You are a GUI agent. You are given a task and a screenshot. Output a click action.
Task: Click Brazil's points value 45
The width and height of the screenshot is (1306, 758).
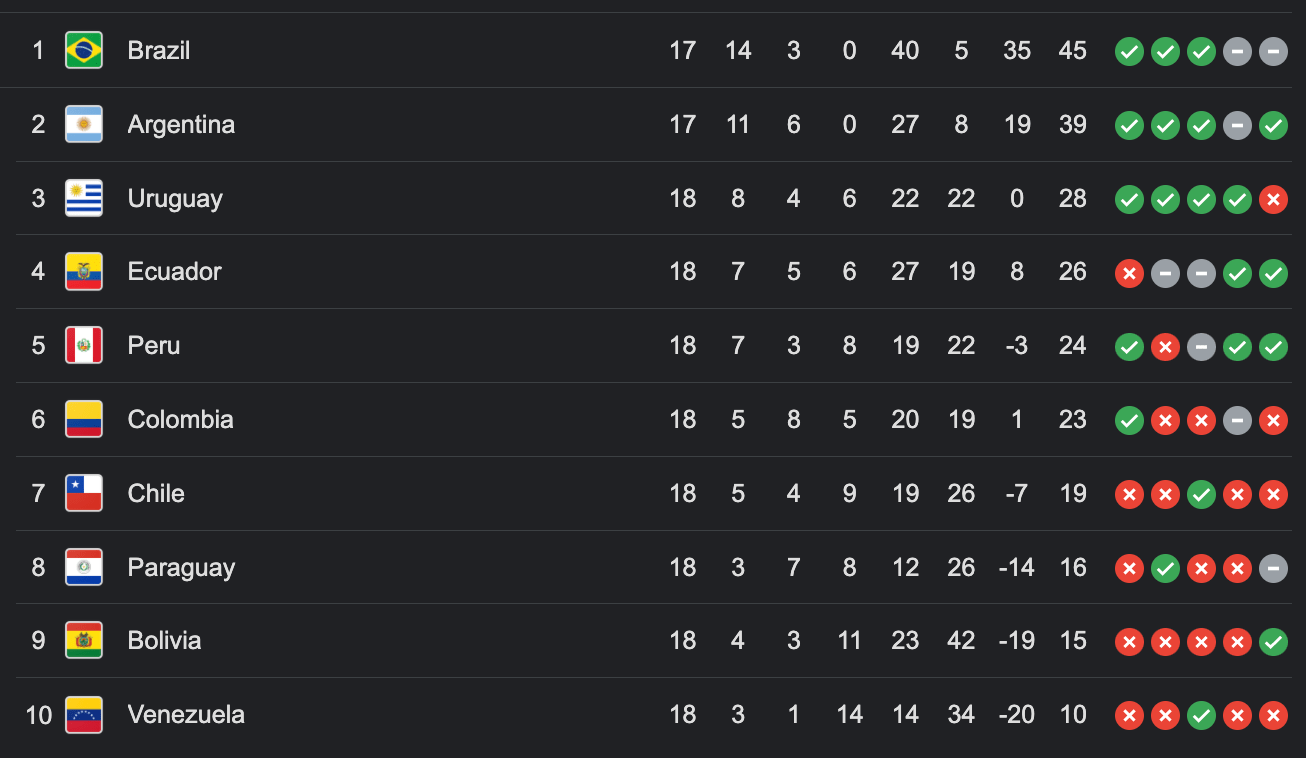click(x=1072, y=50)
